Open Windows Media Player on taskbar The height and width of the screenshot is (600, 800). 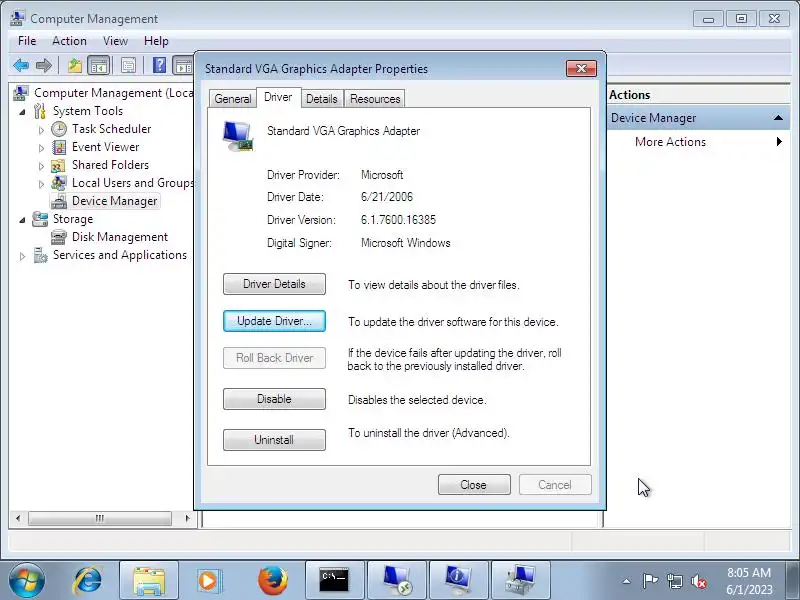pyautogui.click(x=208, y=580)
